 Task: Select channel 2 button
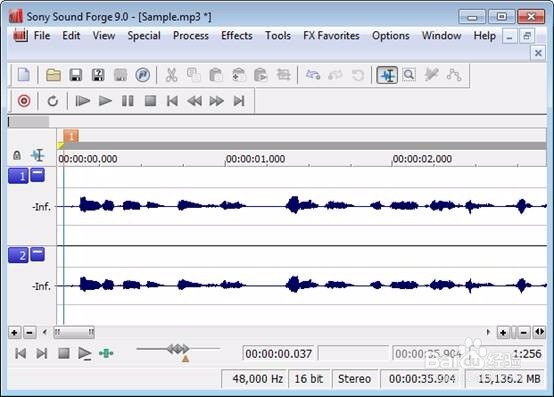click(18, 255)
